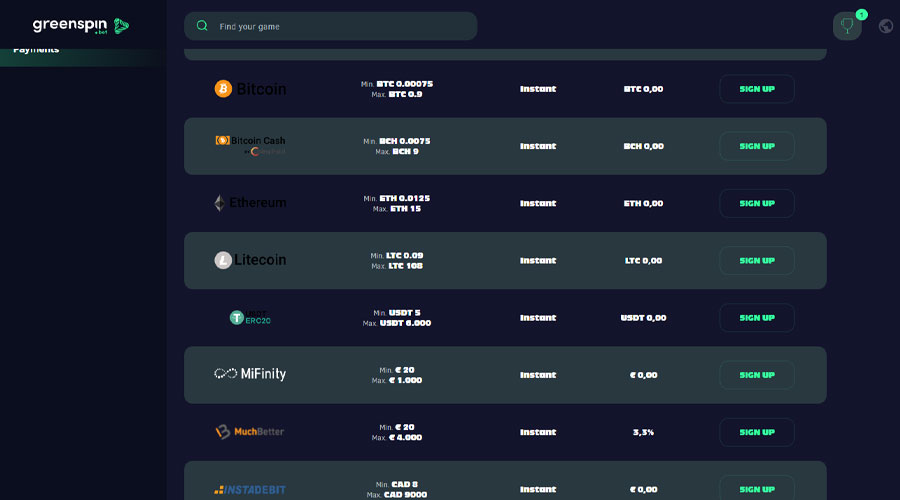This screenshot has height=500, width=900.
Task: Click Instant in the Bitcoin row
Action: (538, 89)
